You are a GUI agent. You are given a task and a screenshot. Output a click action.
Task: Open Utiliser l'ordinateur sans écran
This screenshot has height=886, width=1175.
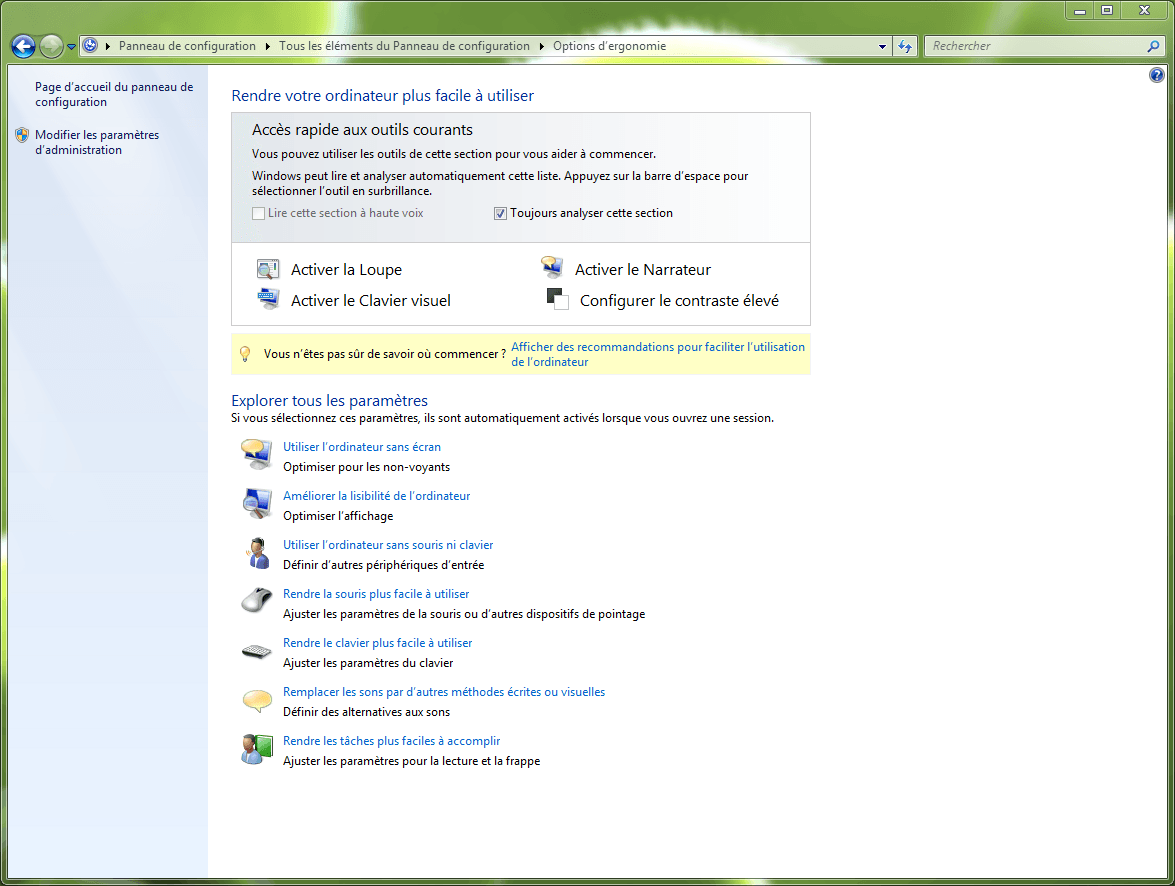point(362,447)
